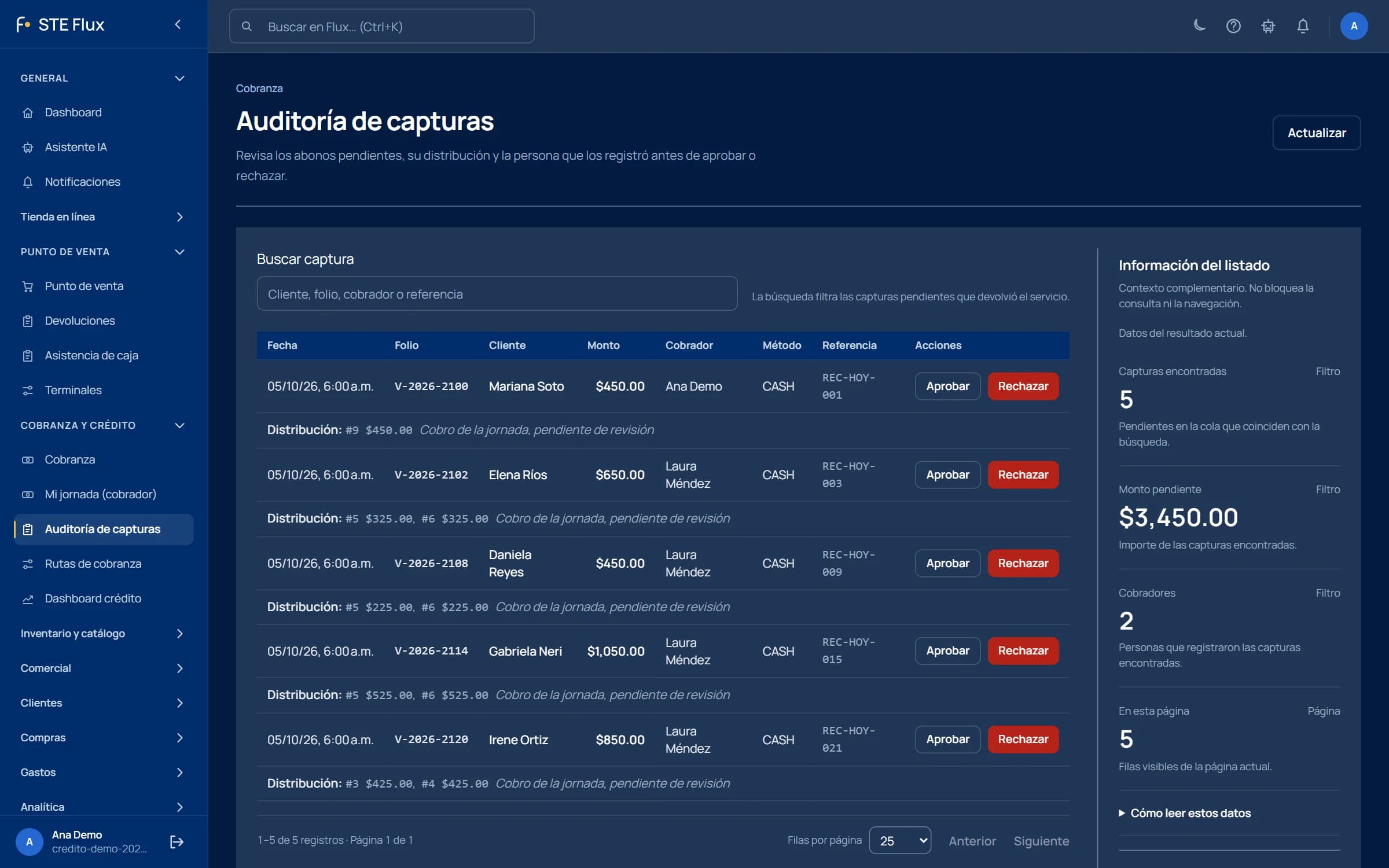Click the STE Flux logo icon
This screenshot has width=1389, height=868.
tap(23, 24)
